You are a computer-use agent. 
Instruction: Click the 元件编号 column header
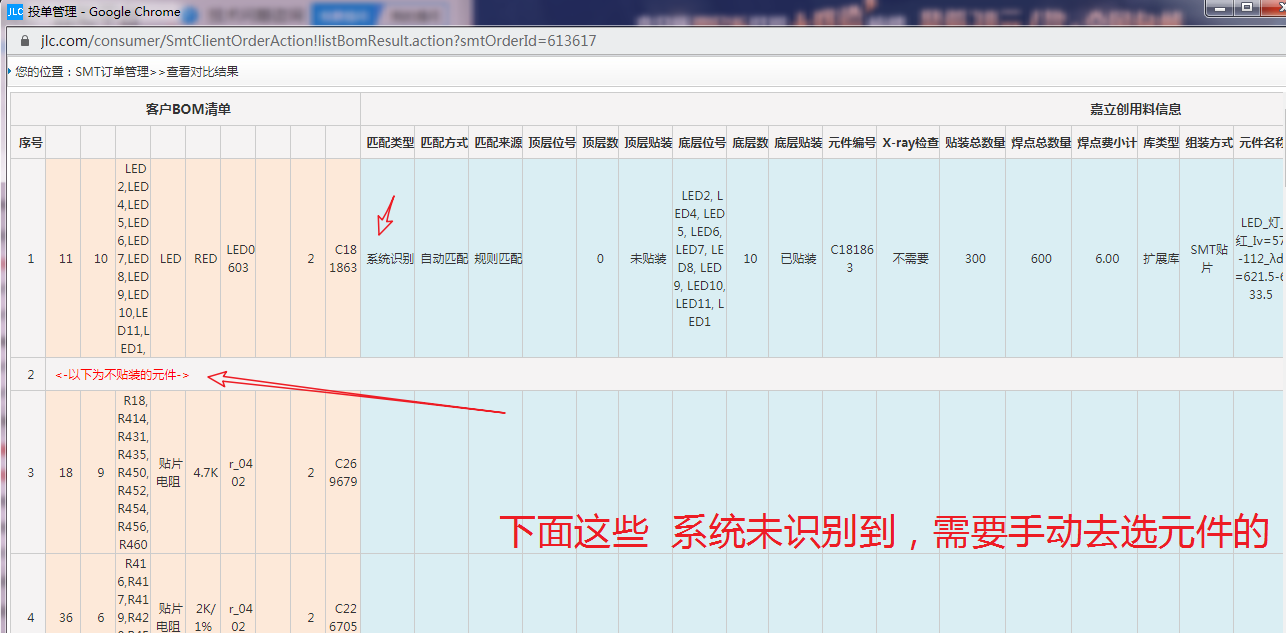point(852,143)
